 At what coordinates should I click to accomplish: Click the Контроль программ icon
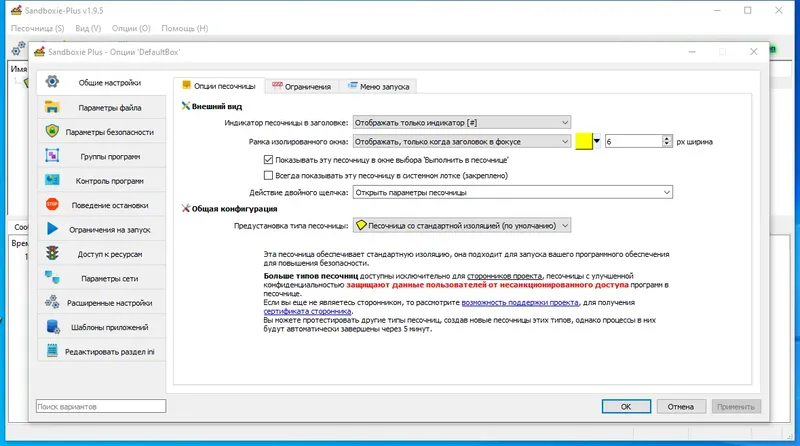(52, 180)
